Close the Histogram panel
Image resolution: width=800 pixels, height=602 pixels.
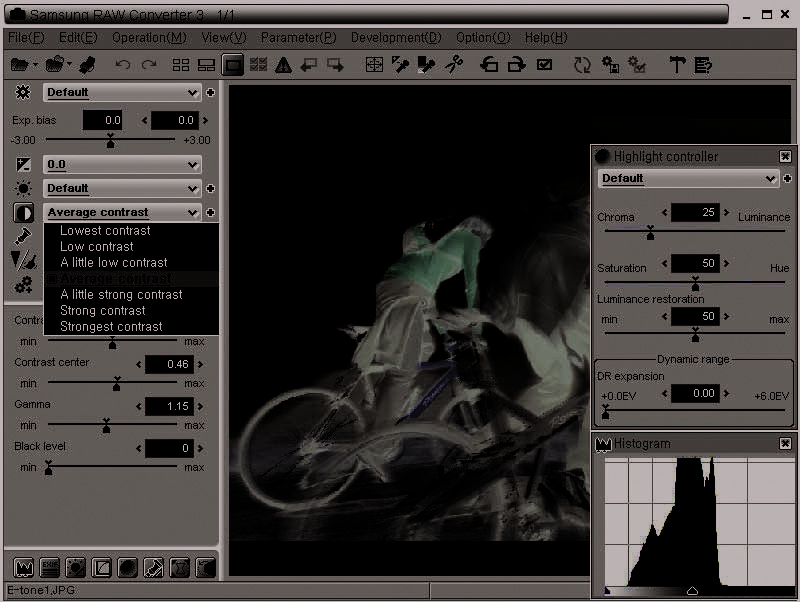[x=785, y=443]
